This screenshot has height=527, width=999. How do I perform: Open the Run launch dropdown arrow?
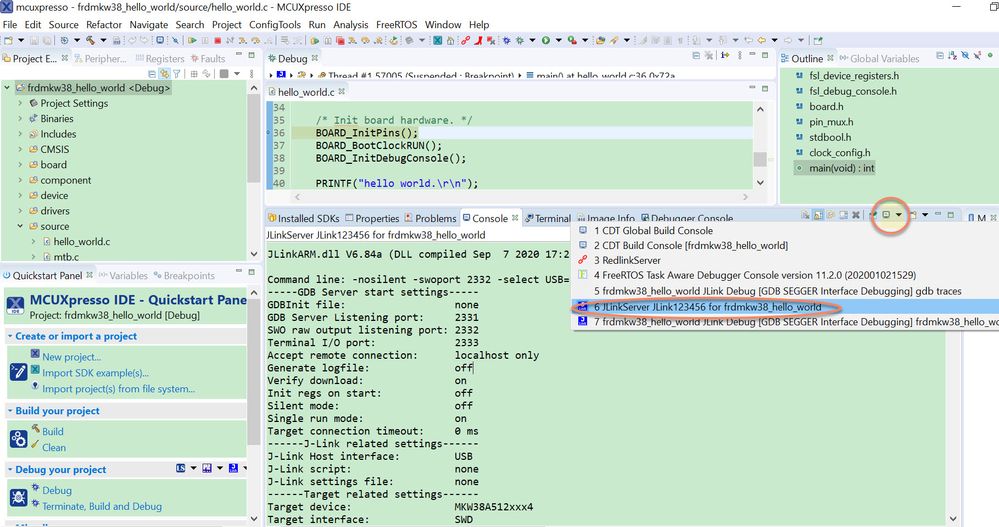click(x=559, y=40)
